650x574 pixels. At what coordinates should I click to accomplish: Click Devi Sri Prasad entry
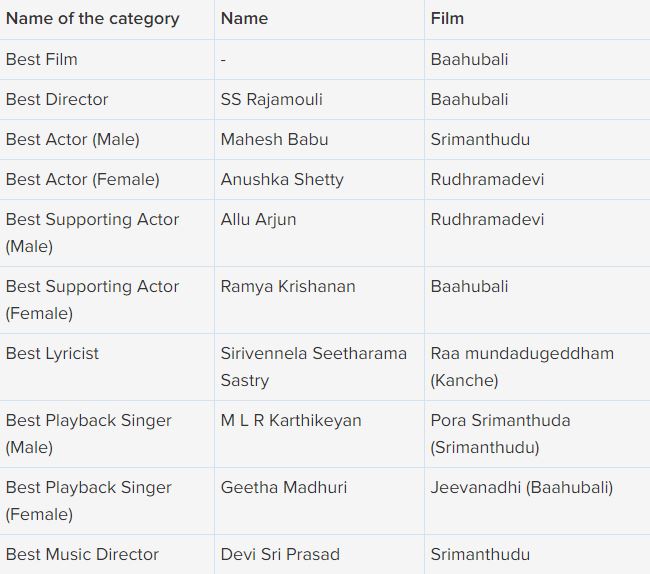(280, 554)
